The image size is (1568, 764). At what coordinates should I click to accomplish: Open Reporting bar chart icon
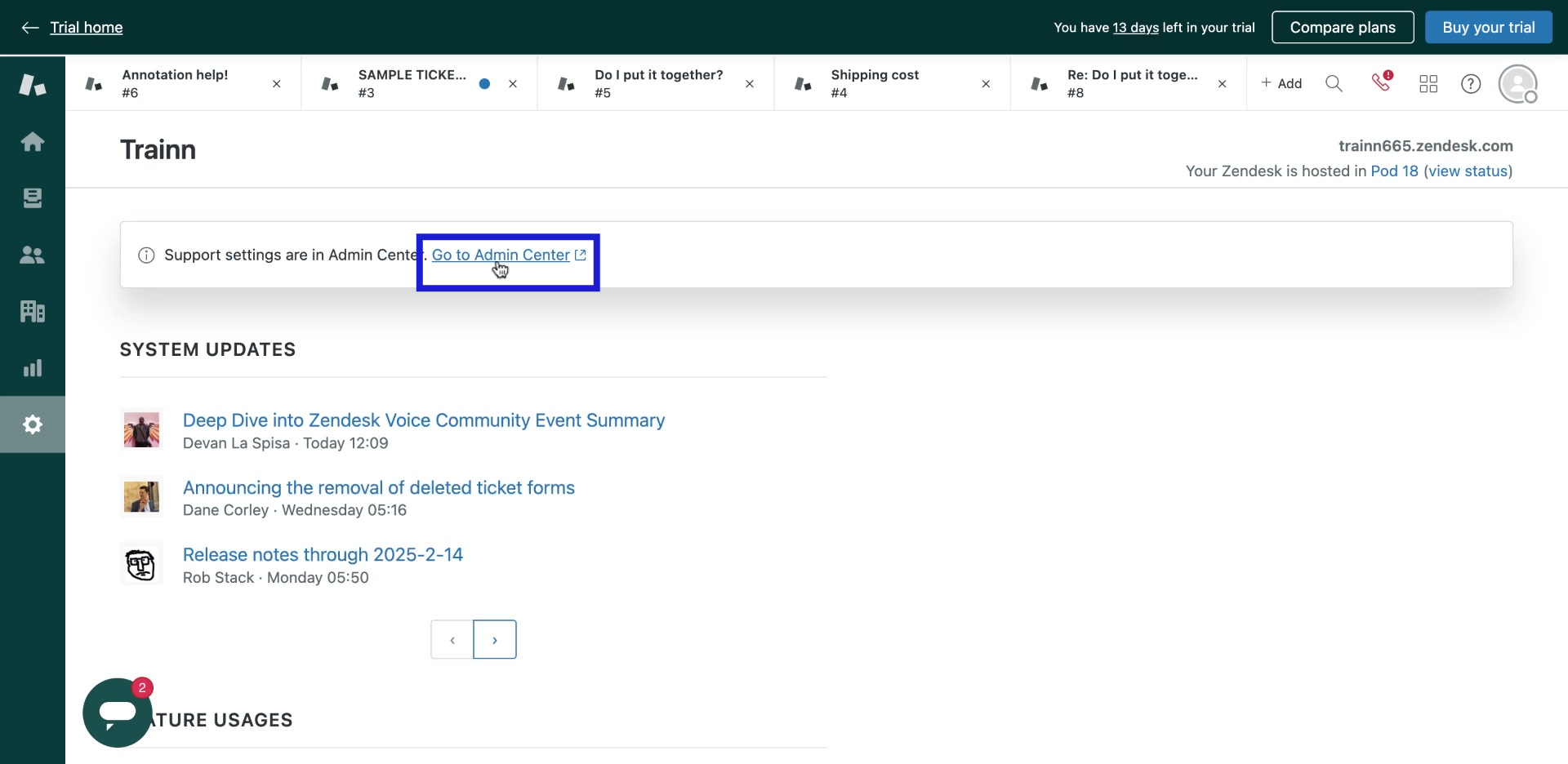(x=33, y=368)
